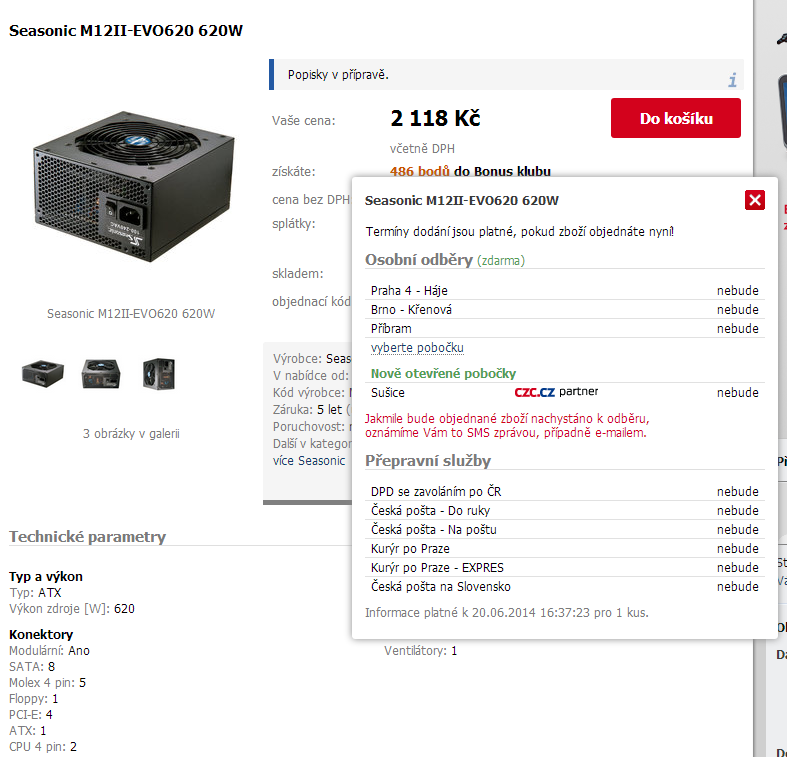Click the 'více Seasonic' link

[309, 461]
